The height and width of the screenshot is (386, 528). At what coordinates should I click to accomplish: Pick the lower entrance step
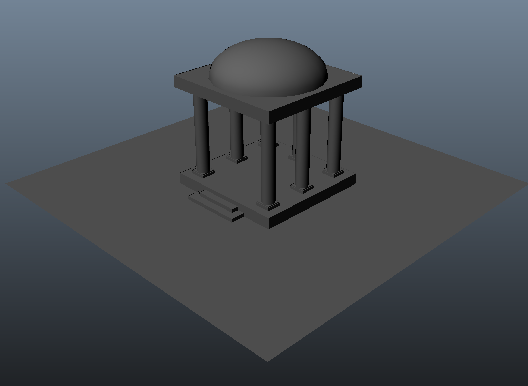pos(216,208)
